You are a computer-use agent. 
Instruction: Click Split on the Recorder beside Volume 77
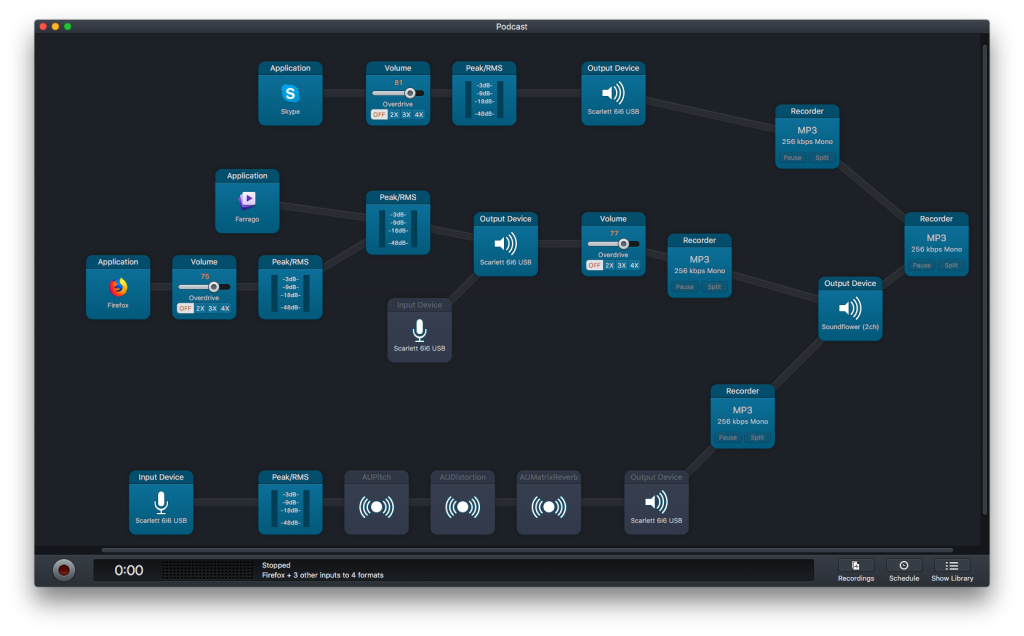pos(714,287)
